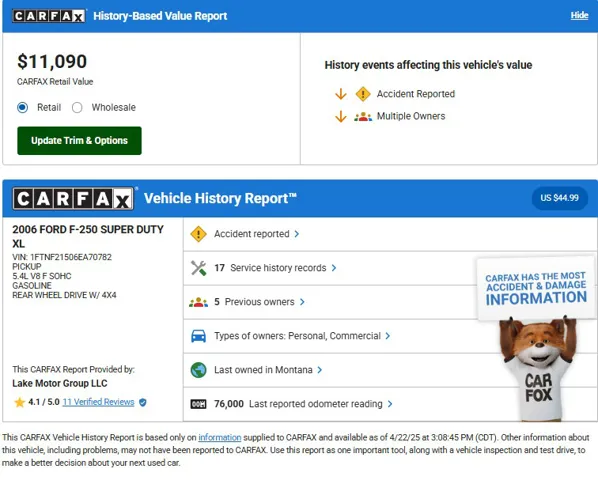Expand the Last reported odometer reading chevron
This screenshot has height=480, width=598.
pos(390,404)
